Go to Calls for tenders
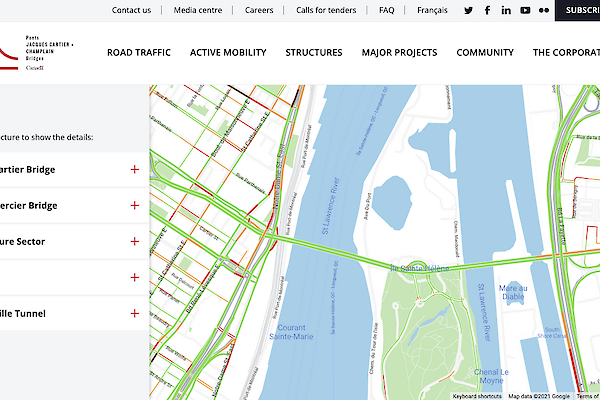The image size is (600, 400). click(x=325, y=10)
